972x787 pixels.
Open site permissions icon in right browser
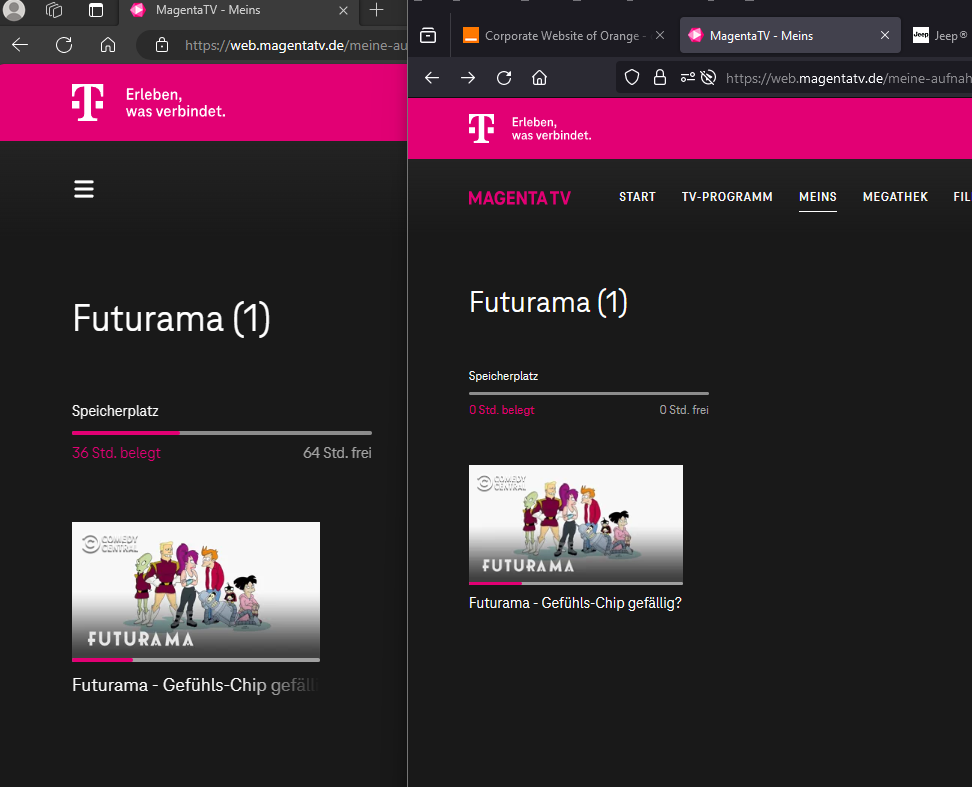(x=687, y=77)
